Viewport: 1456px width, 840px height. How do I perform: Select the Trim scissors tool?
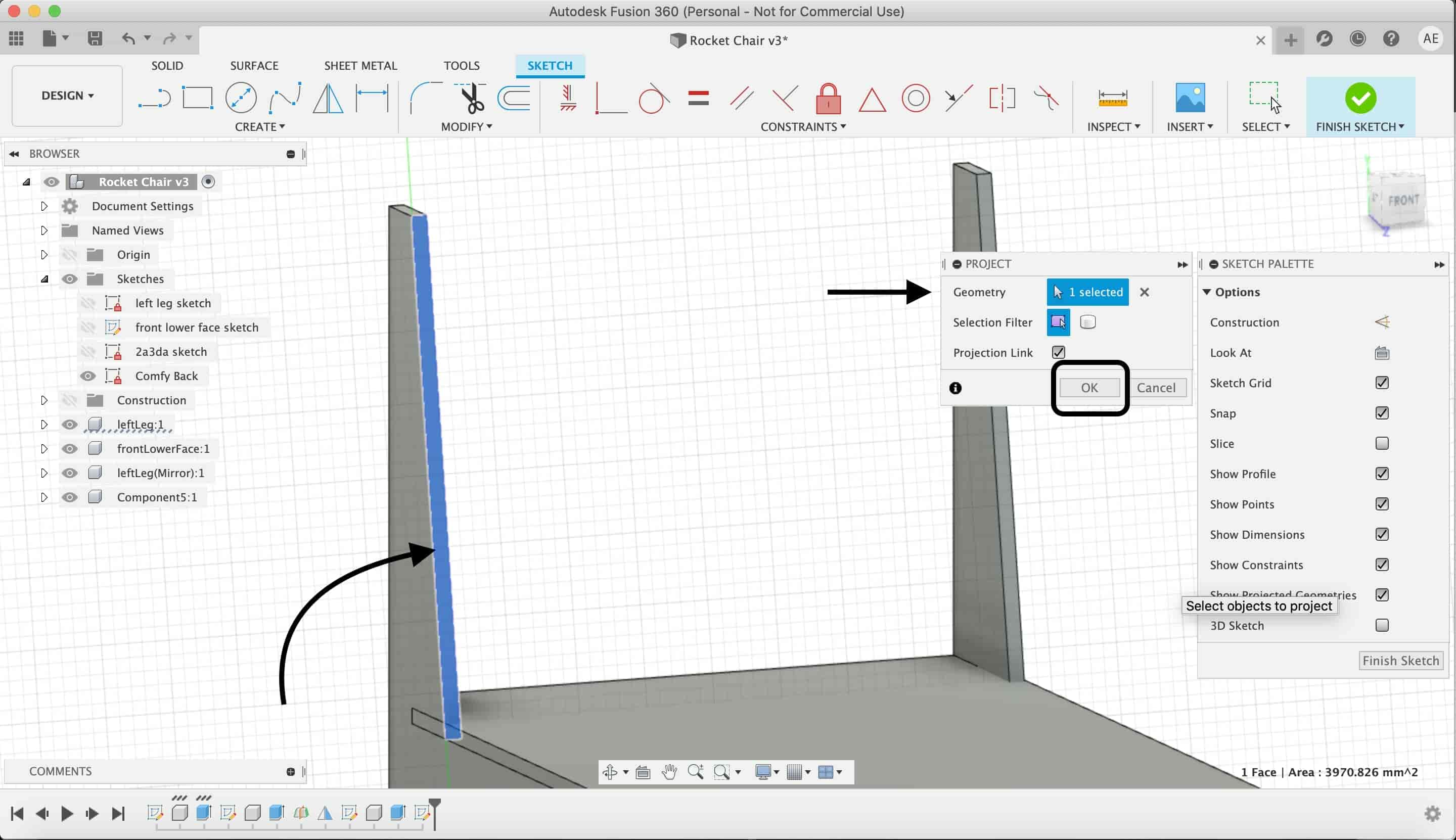(470, 98)
